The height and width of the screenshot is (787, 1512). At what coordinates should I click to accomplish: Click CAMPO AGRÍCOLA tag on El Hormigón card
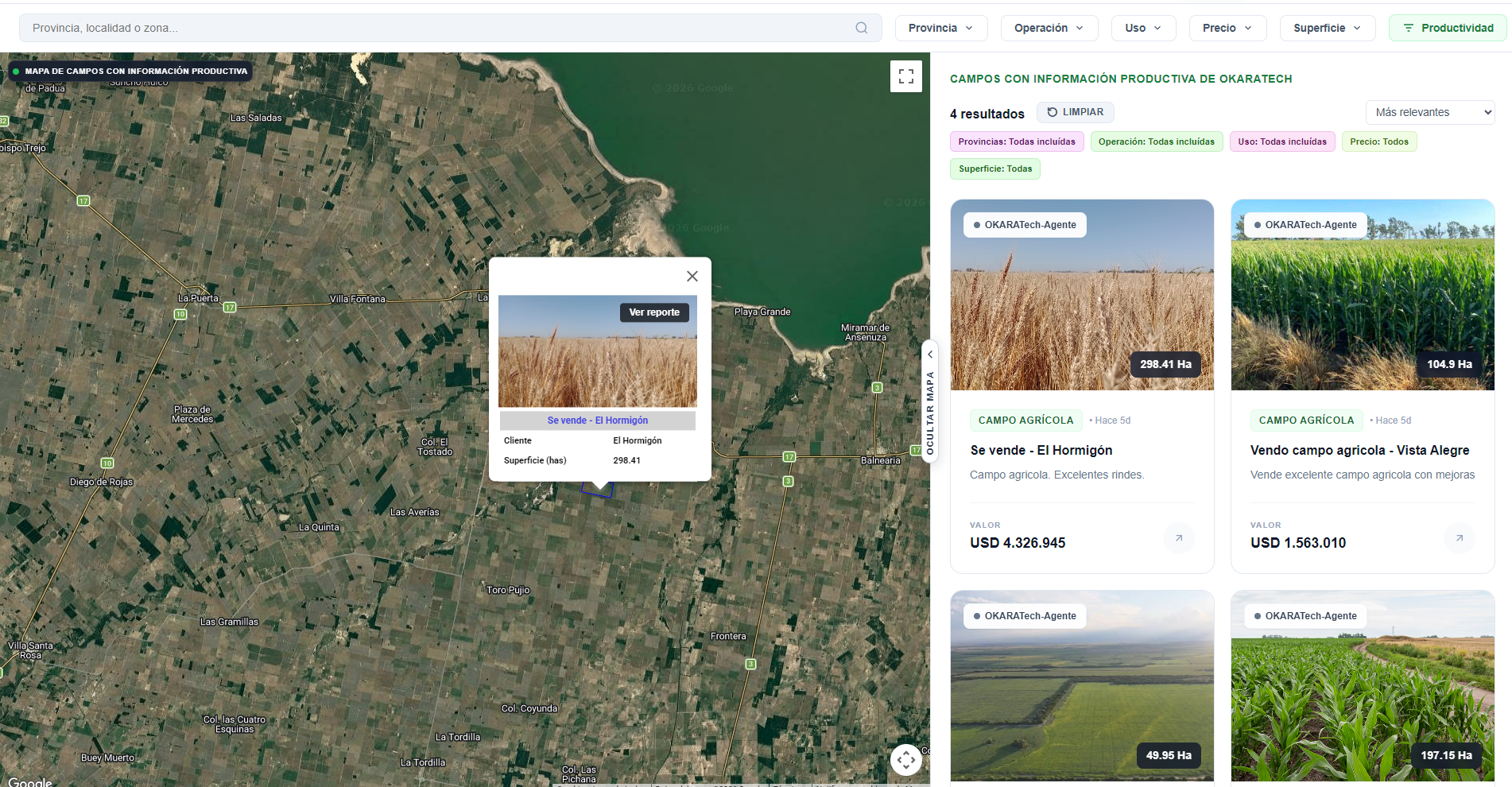1025,421
